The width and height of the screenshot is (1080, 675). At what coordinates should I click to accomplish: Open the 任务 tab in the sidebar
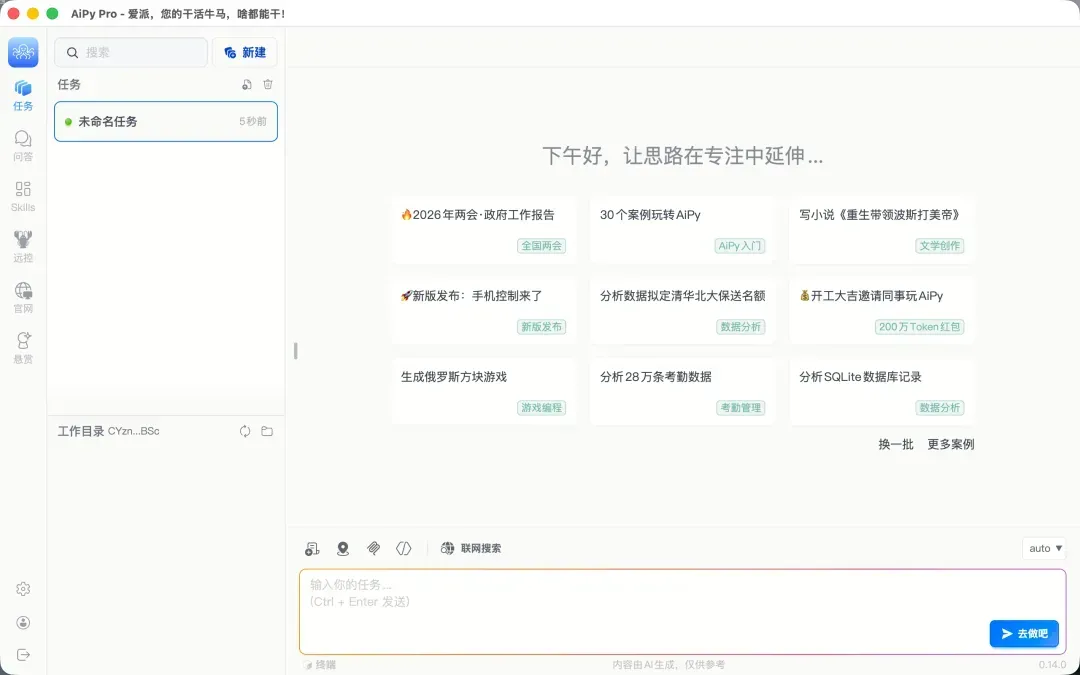23,95
